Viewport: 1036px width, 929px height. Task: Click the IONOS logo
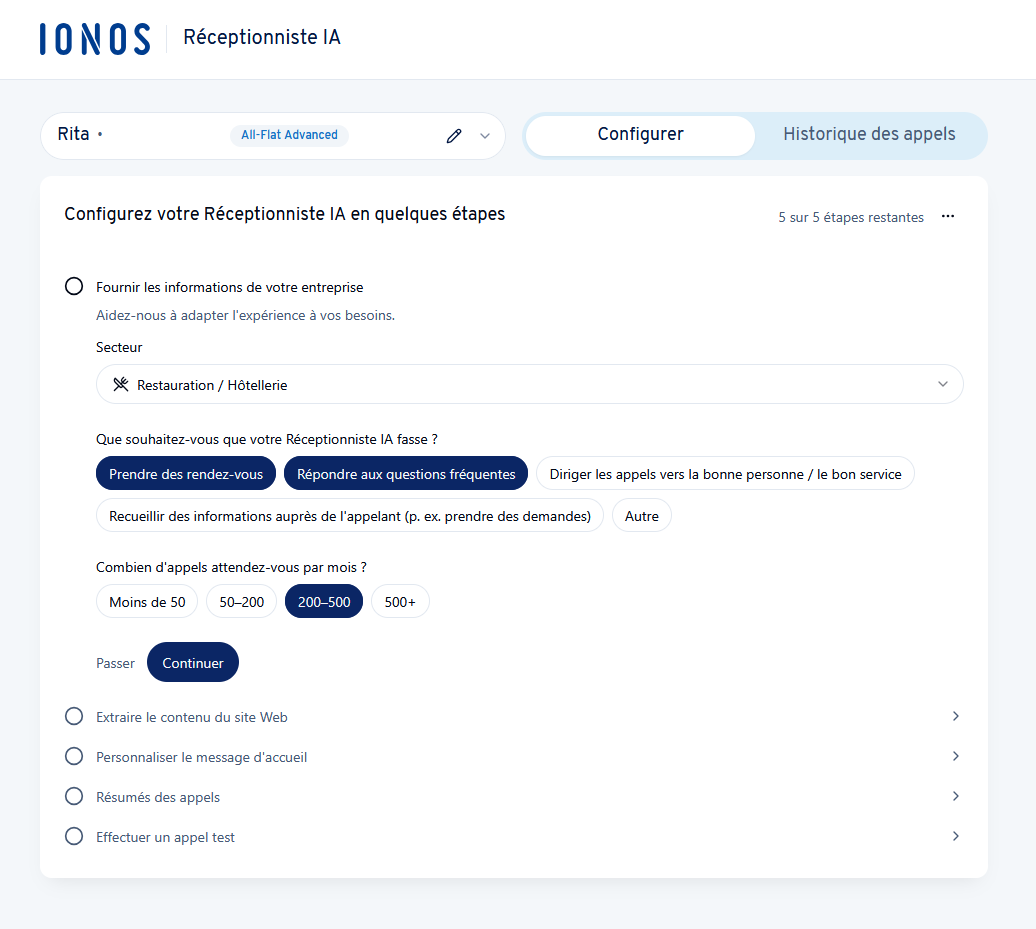click(95, 39)
